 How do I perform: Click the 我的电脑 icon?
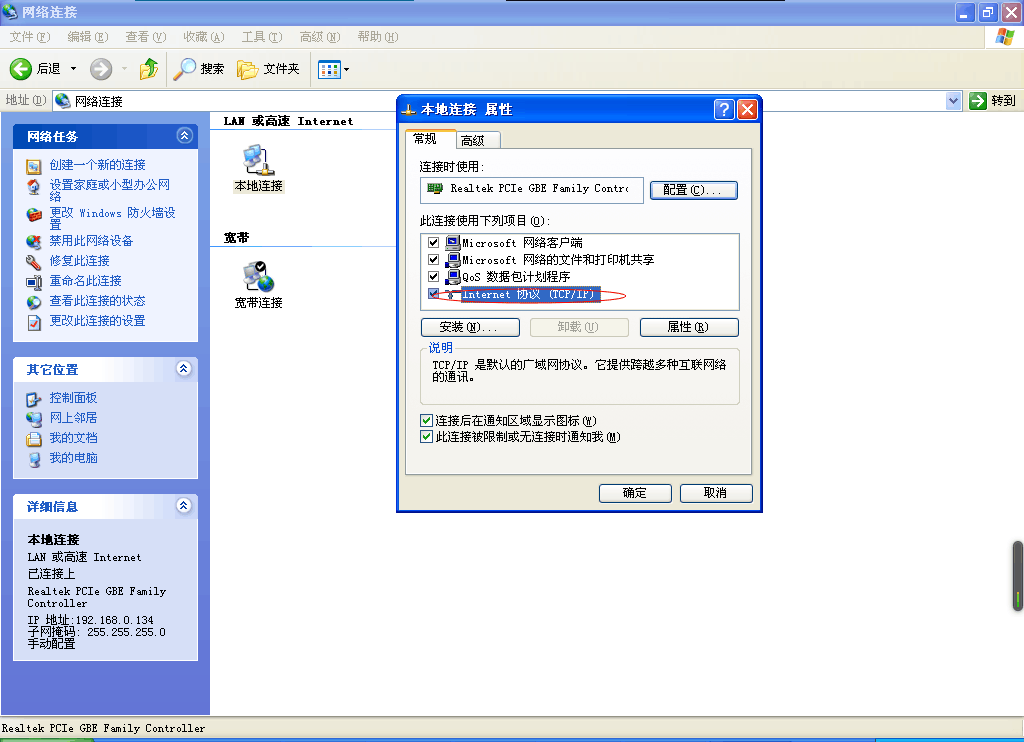pos(34,459)
